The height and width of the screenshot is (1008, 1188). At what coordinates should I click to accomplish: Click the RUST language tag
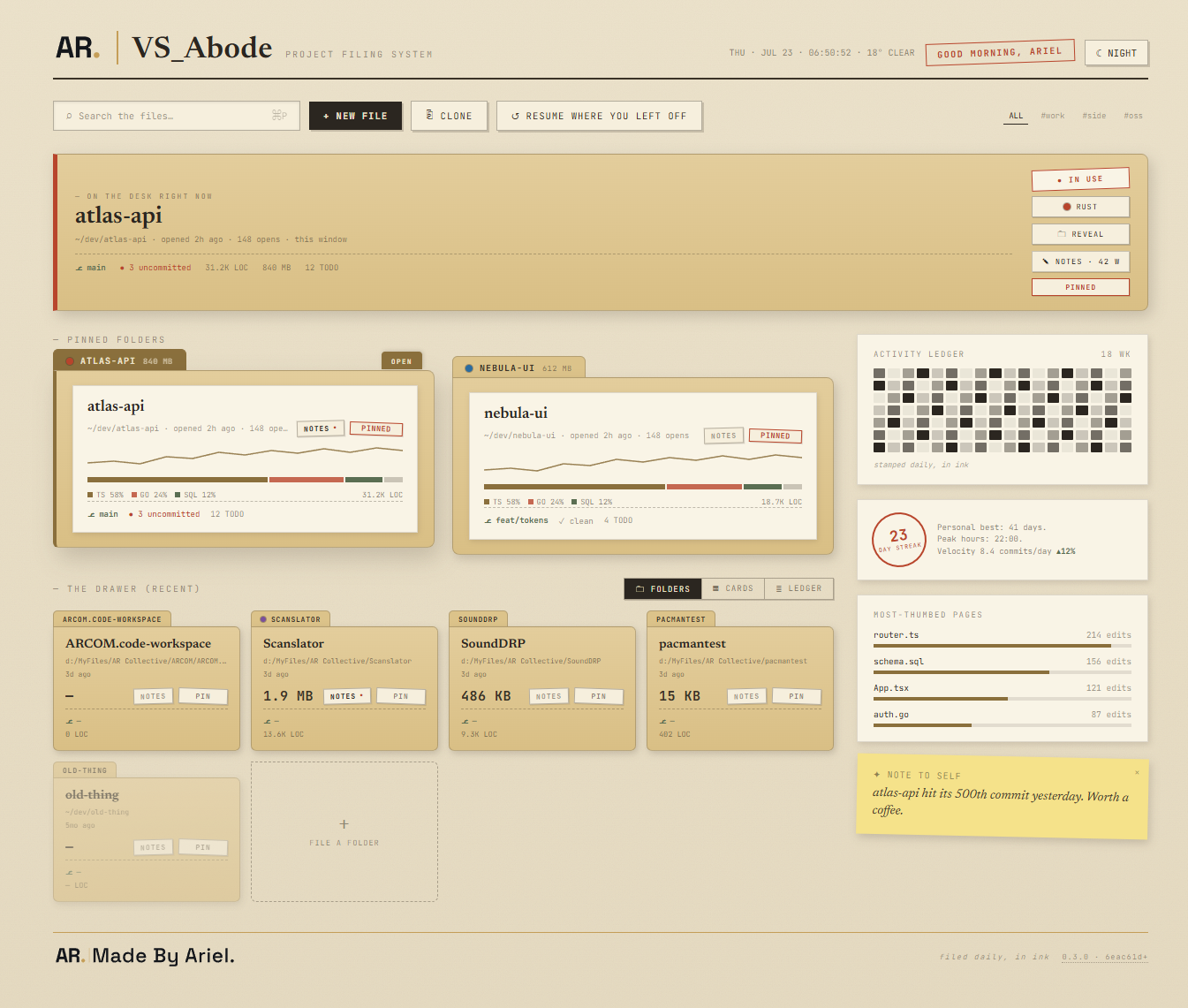1080,207
